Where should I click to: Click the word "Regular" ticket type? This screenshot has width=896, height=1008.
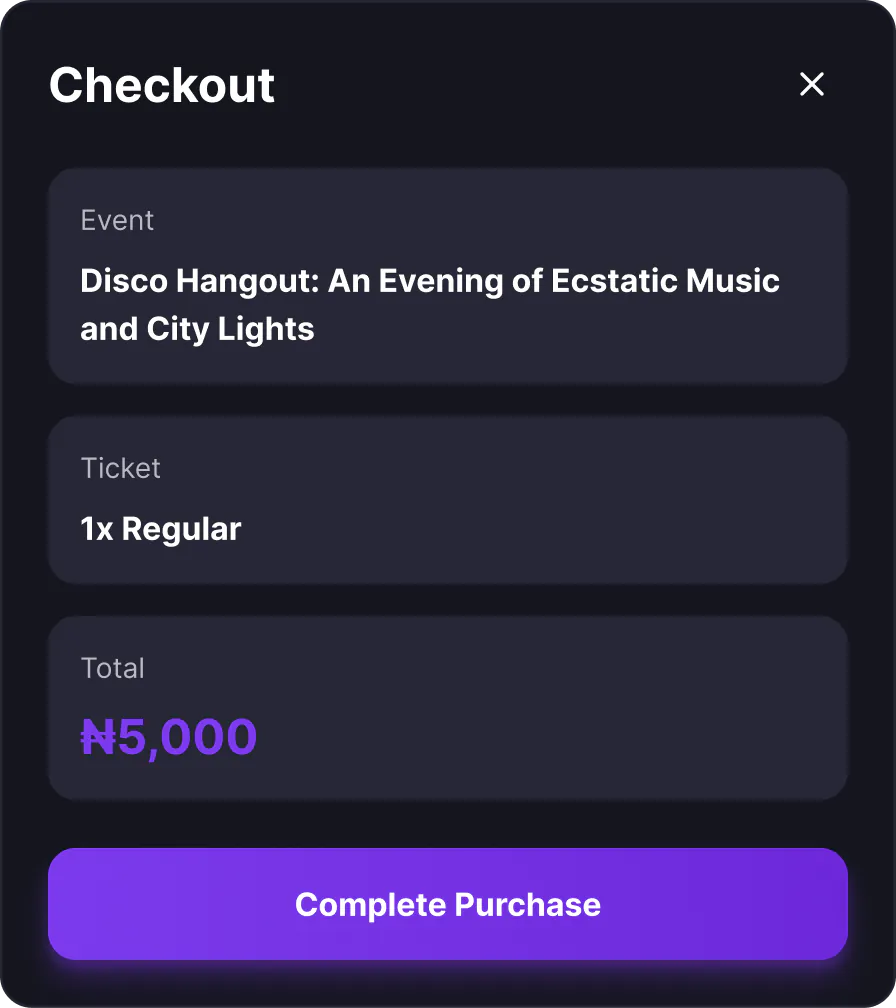click(x=181, y=529)
